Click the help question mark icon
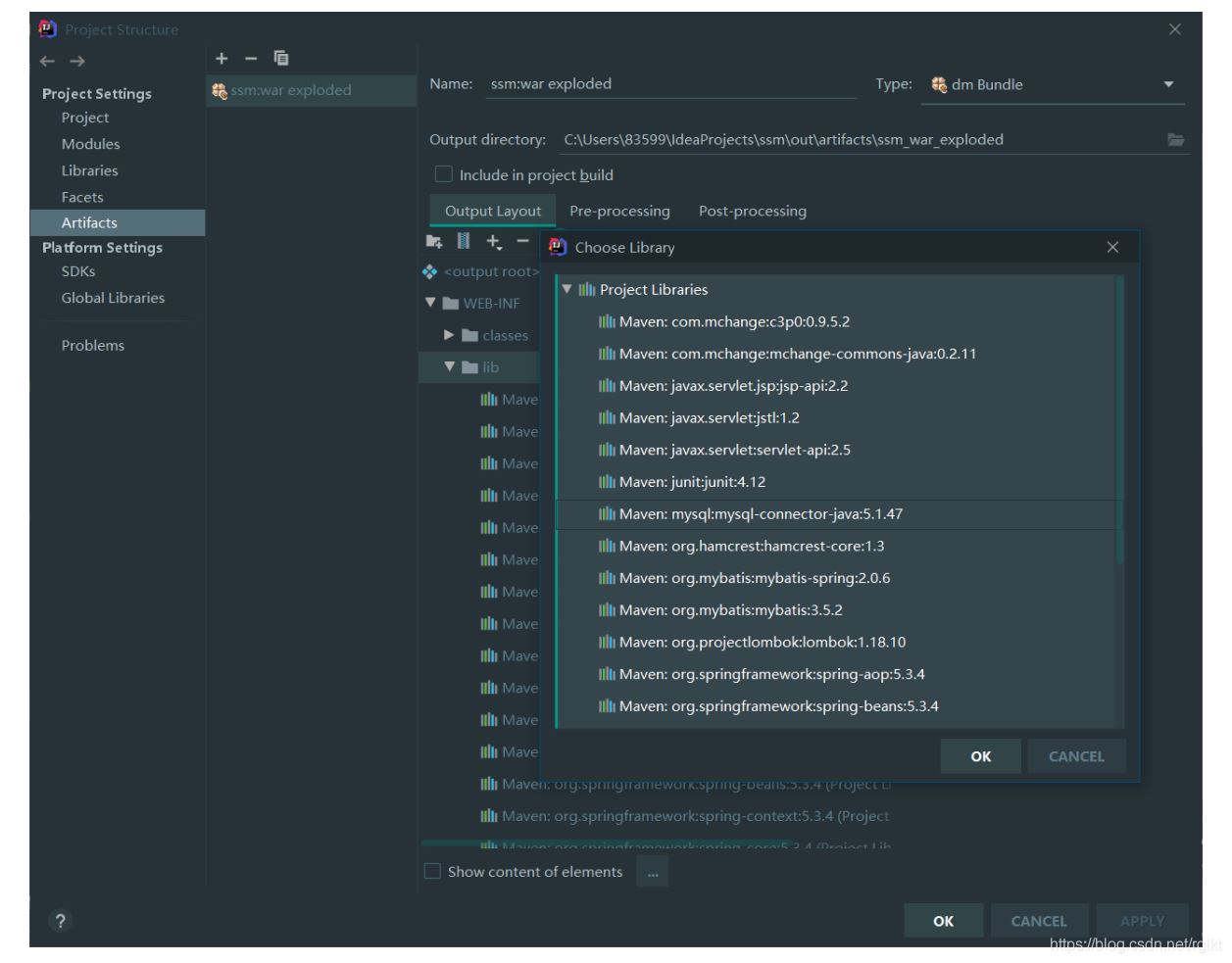This screenshot has height=963, width=1232. [x=60, y=921]
